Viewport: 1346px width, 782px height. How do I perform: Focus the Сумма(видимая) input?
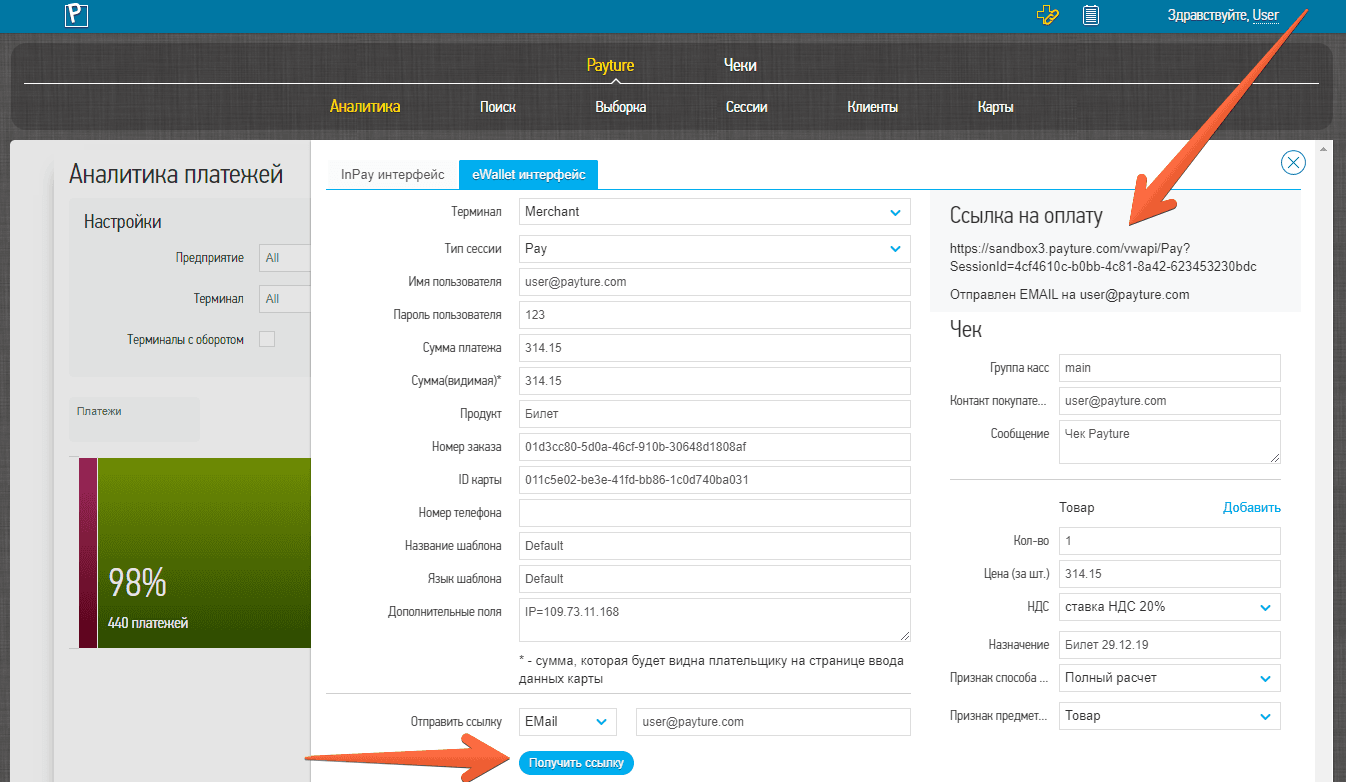(x=715, y=381)
